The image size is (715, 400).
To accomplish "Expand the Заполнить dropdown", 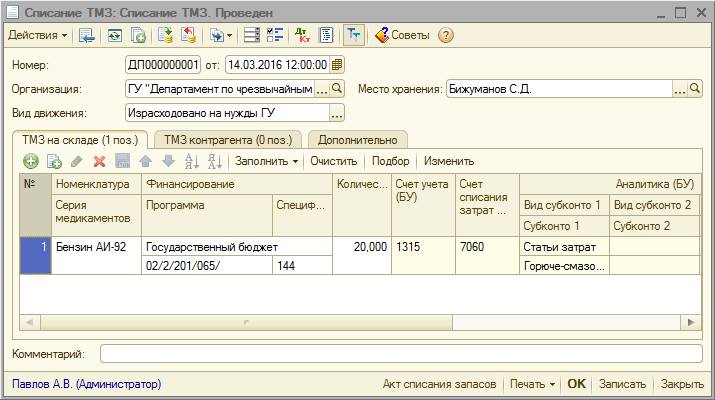I will [x=266, y=161].
